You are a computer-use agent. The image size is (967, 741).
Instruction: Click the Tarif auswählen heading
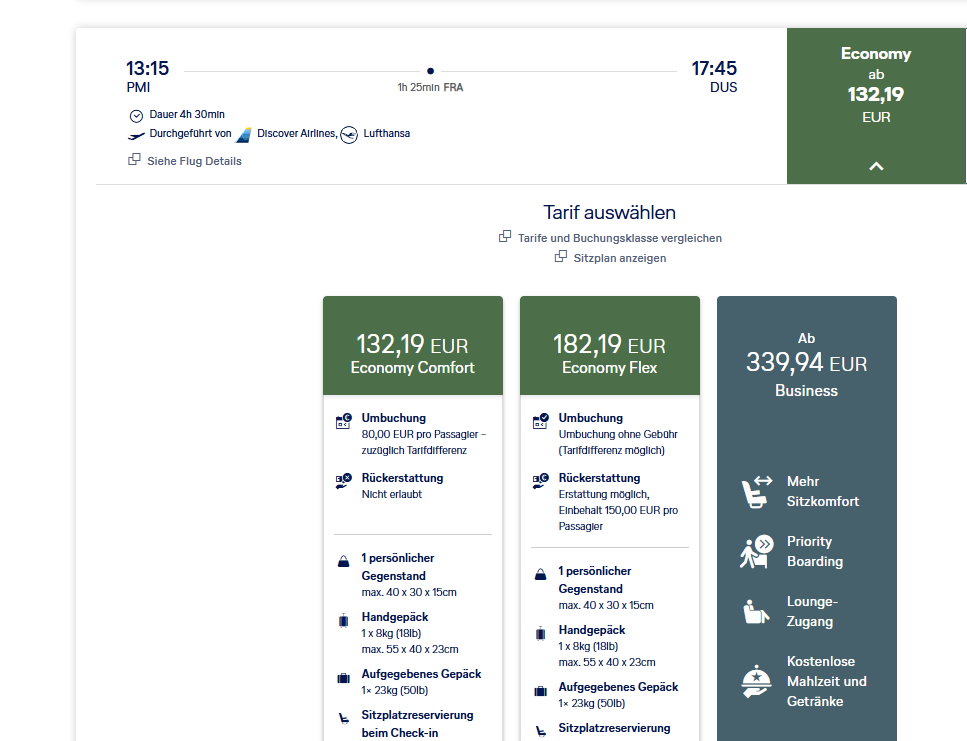[x=609, y=213]
